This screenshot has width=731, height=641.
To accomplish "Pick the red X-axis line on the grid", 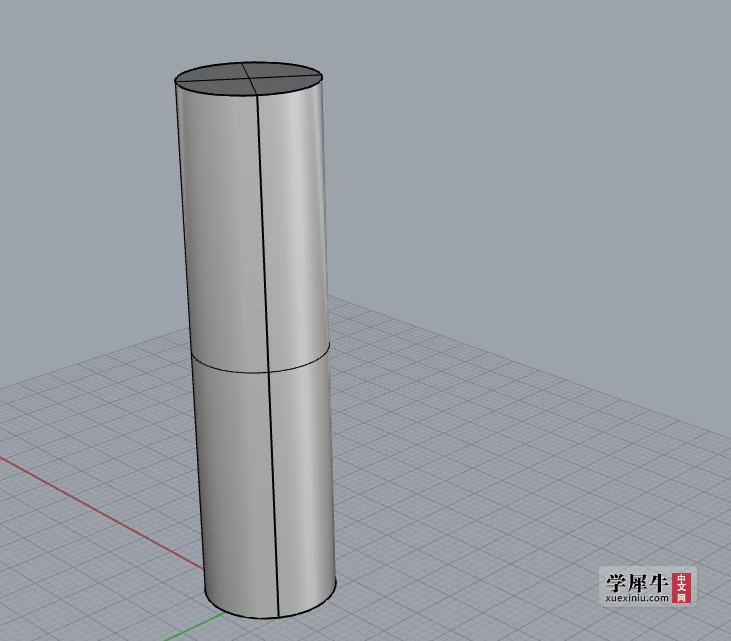I will click(102, 513).
